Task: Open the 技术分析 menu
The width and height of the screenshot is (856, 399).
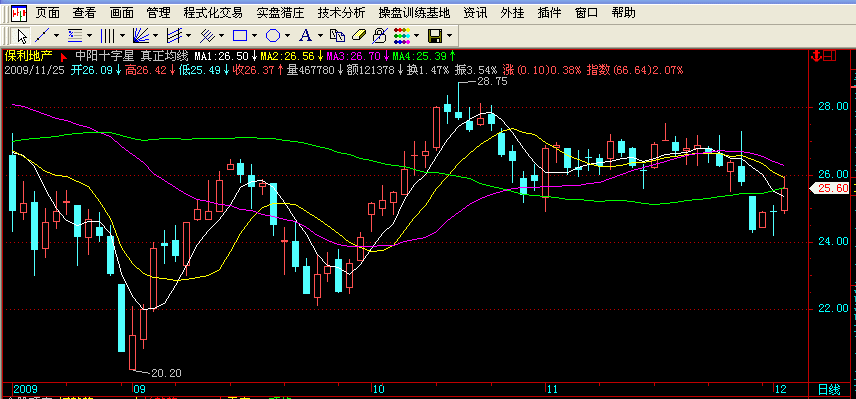Action: click(341, 13)
